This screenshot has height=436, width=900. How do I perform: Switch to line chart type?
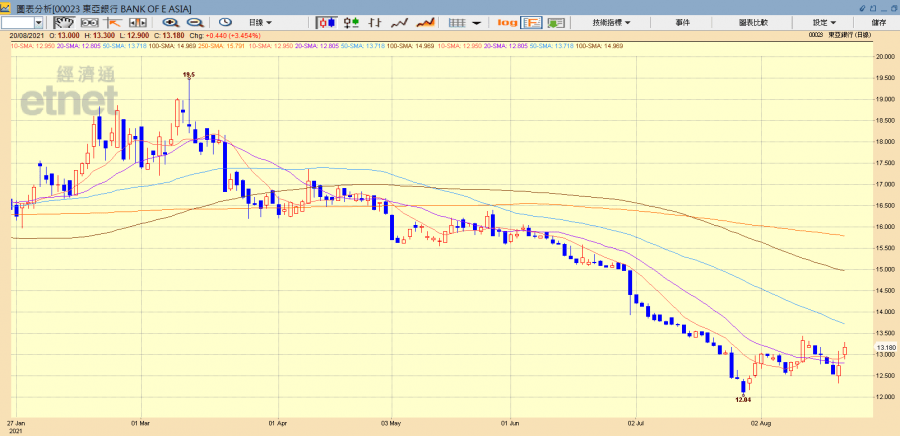(x=400, y=22)
